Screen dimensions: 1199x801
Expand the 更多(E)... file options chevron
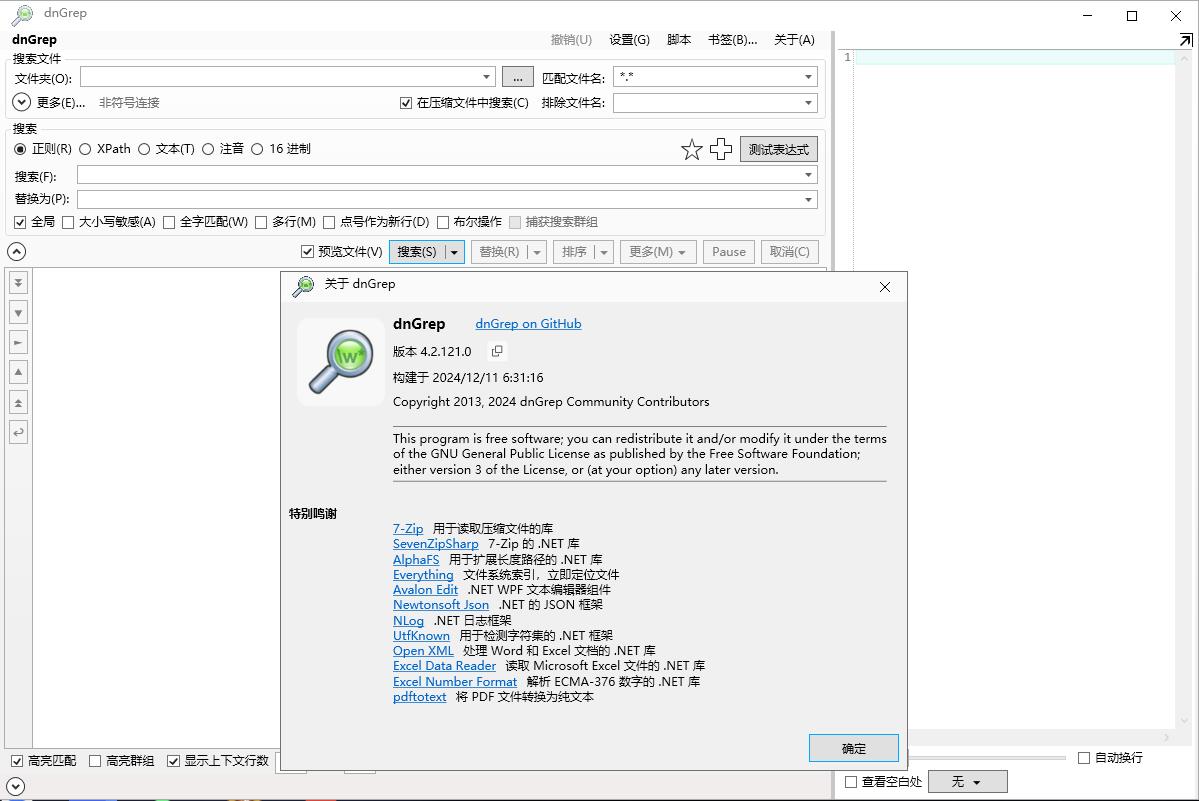click(21, 102)
